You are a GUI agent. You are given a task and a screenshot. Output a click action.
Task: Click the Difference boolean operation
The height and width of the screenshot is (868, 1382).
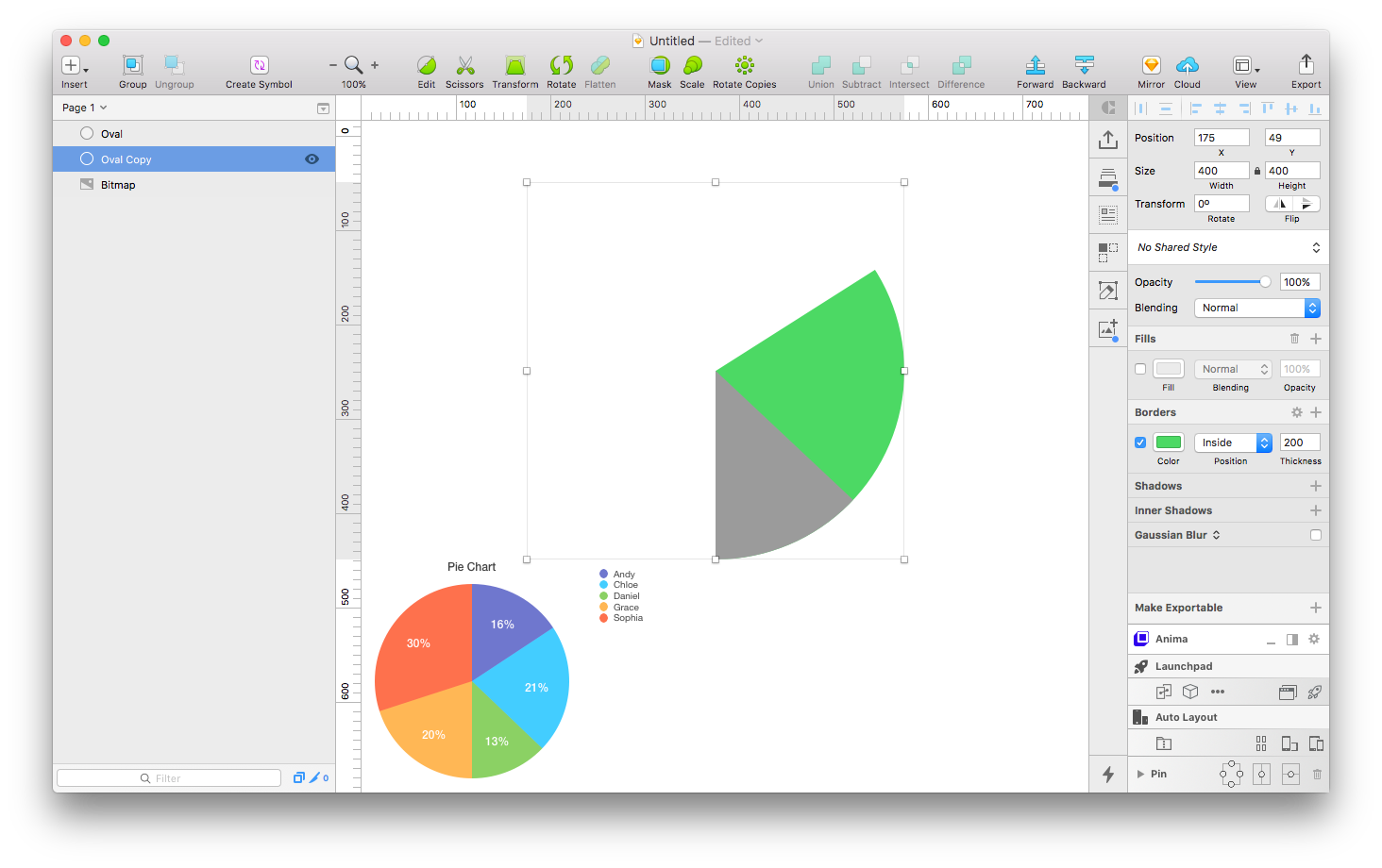pos(961,65)
